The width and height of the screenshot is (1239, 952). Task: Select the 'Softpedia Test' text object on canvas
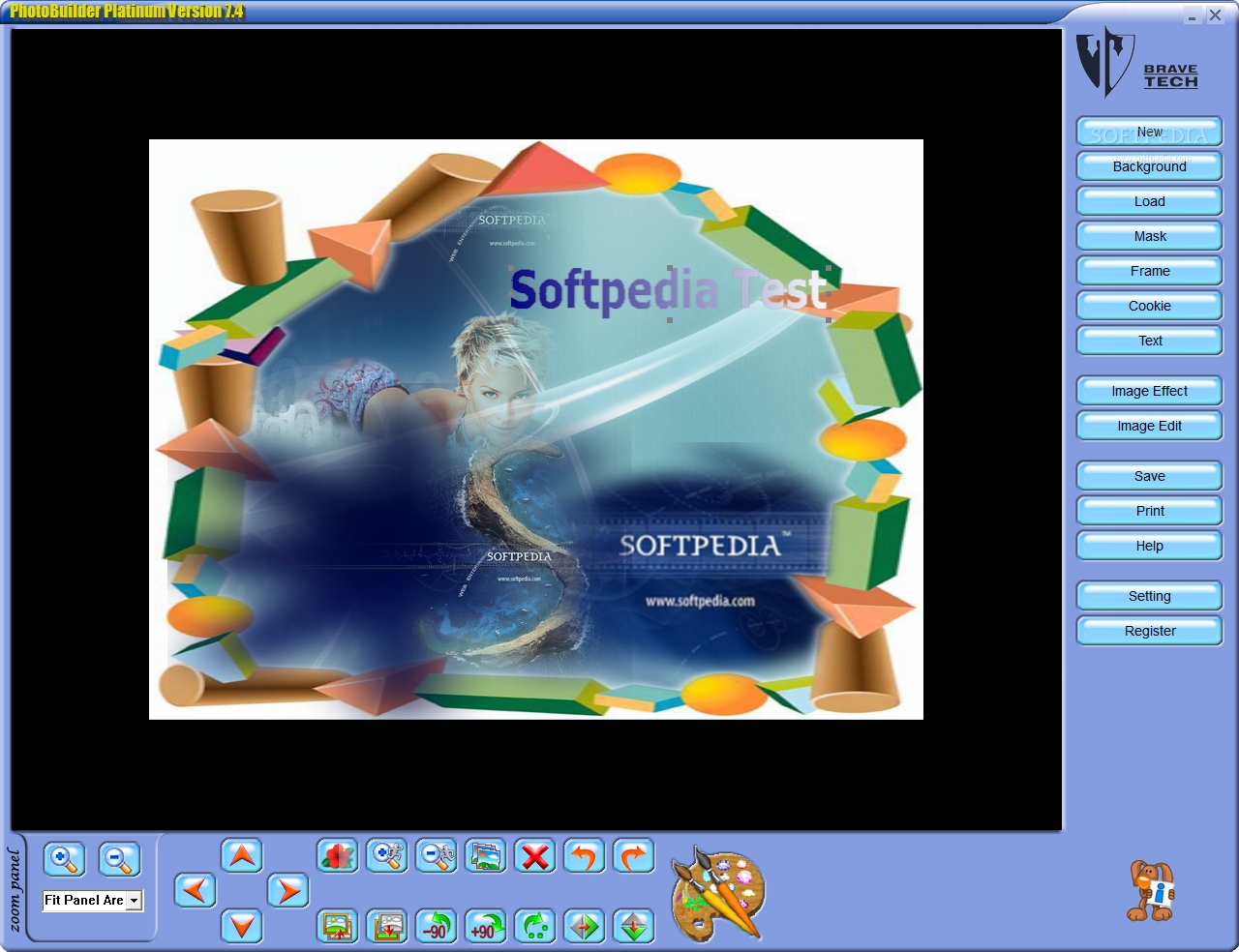coord(669,291)
